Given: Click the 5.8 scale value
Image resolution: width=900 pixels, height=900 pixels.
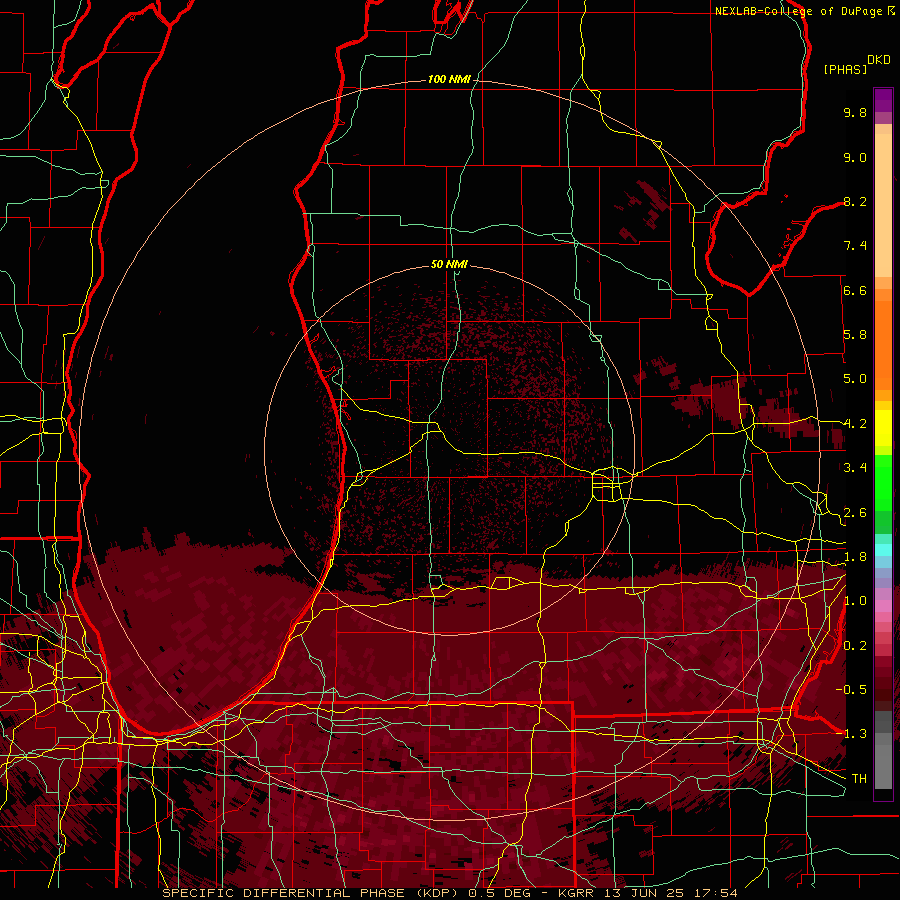Looking at the screenshot, I should point(855,335).
